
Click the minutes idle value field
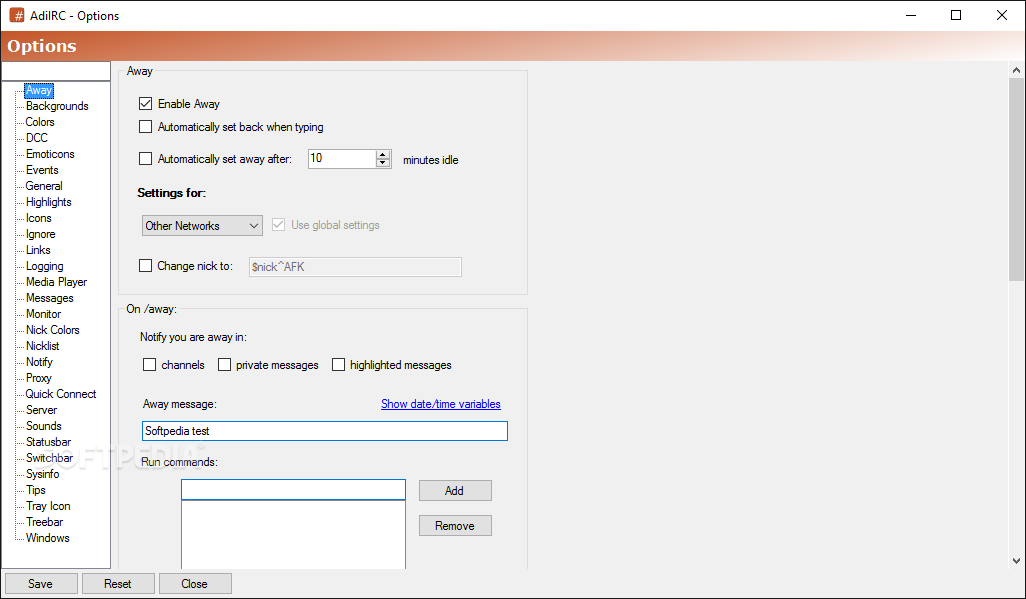pos(342,158)
